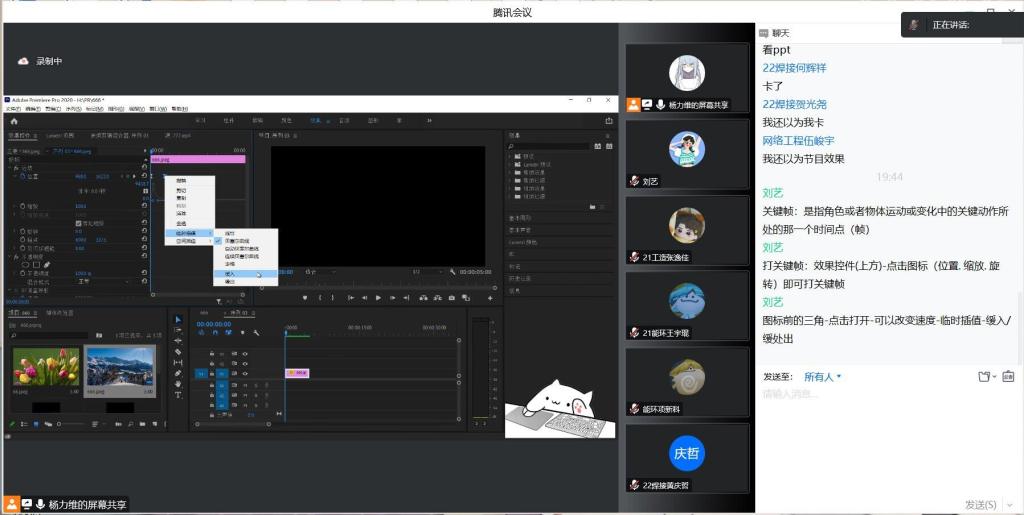The width and height of the screenshot is (1024, 515).
Task: Click the file attachment icon in chat
Action: [x=984, y=377]
